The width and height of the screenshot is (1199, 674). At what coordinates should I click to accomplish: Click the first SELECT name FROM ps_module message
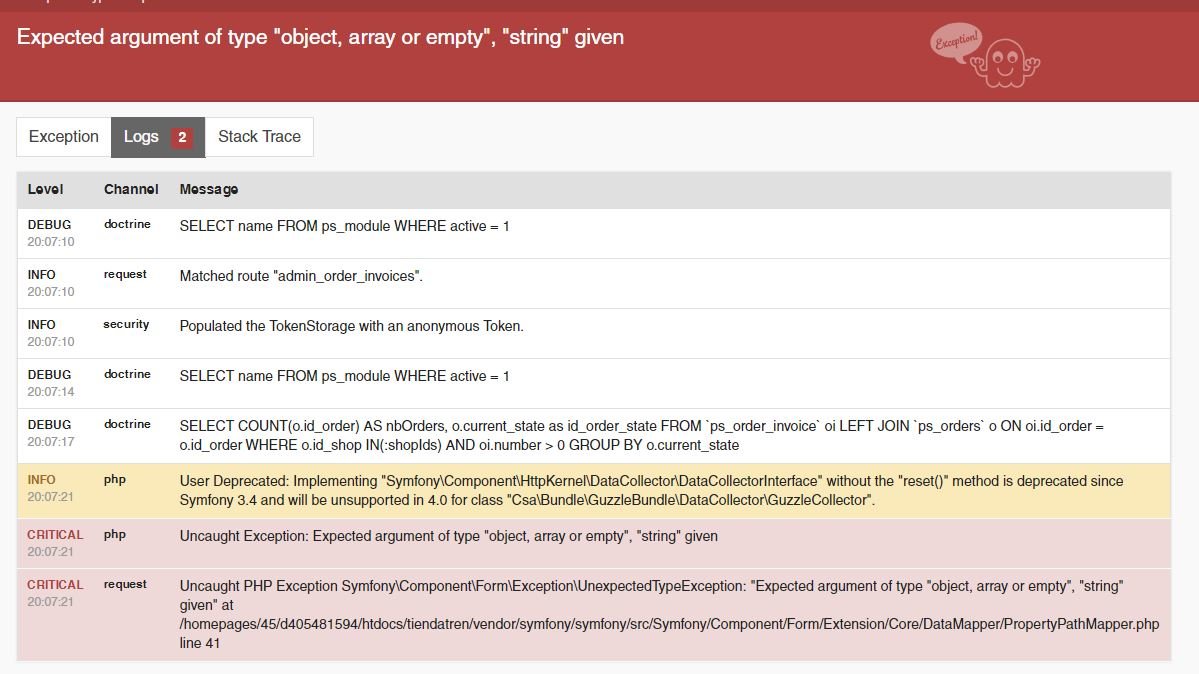[x=344, y=226]
